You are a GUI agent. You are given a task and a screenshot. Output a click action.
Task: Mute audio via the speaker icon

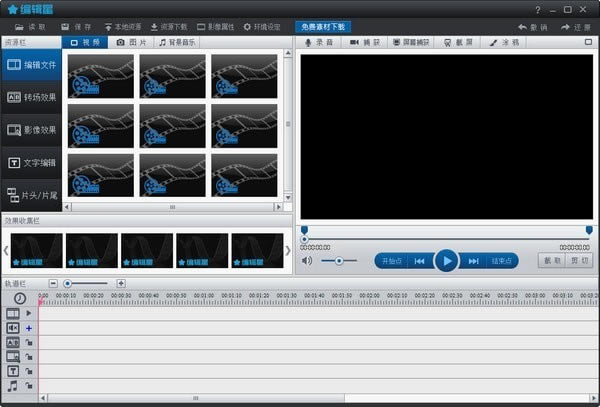[307, 261]
